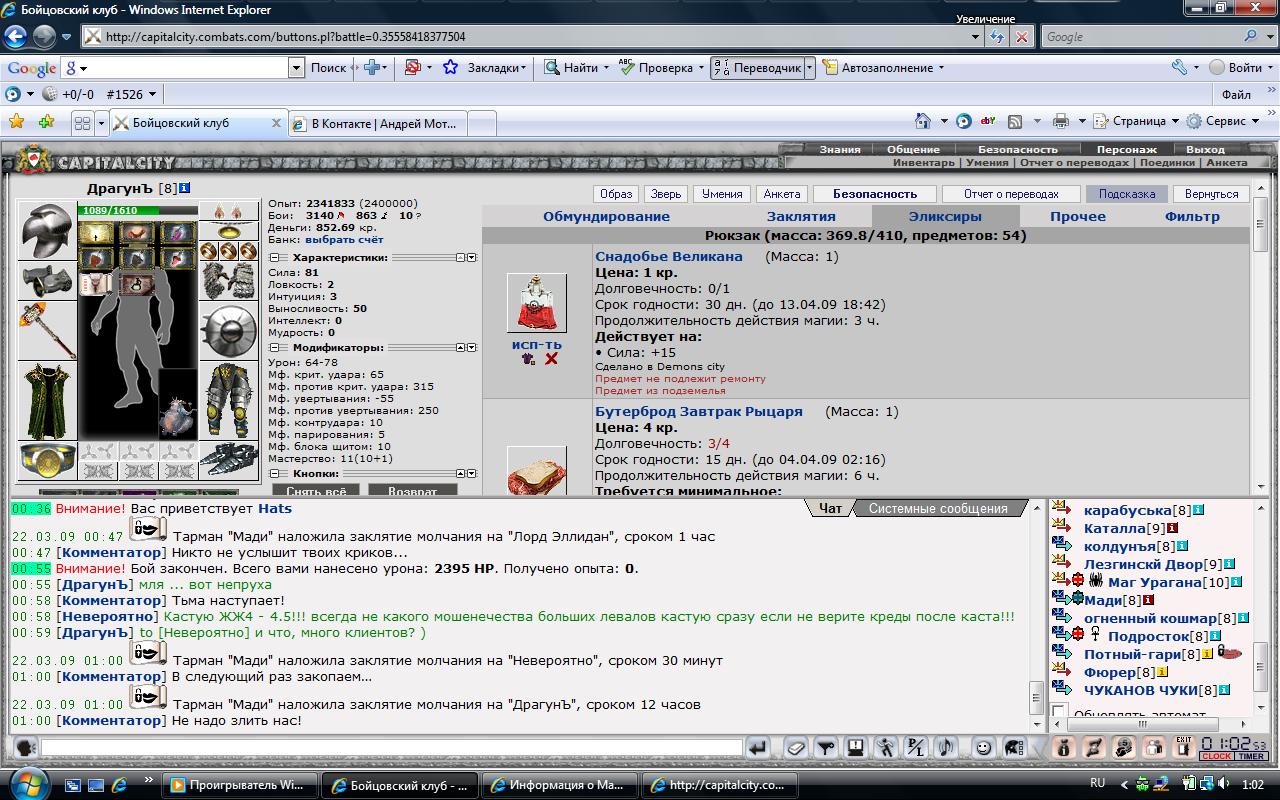The width and height of the screenshot is (1280, 800).
Task: Click private message arrow next to колдунъя
Action: click(x=1061, y=545)
